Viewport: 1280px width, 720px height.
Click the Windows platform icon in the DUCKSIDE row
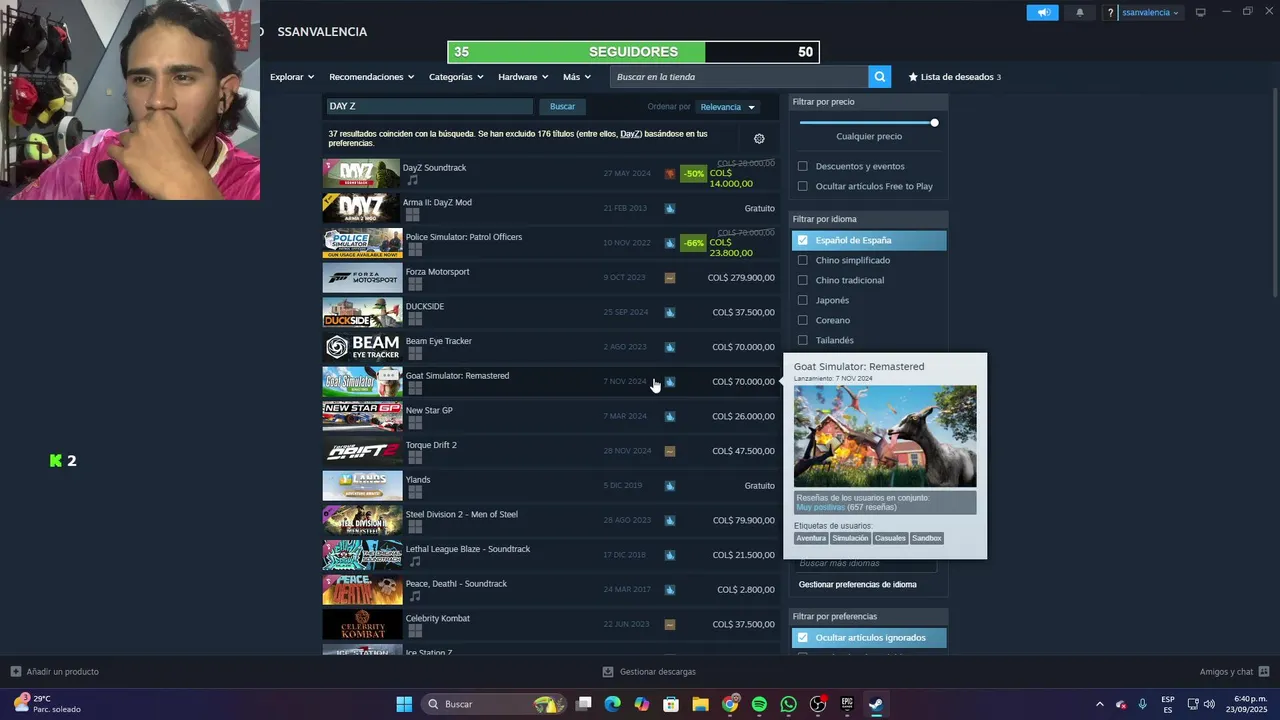414,319
